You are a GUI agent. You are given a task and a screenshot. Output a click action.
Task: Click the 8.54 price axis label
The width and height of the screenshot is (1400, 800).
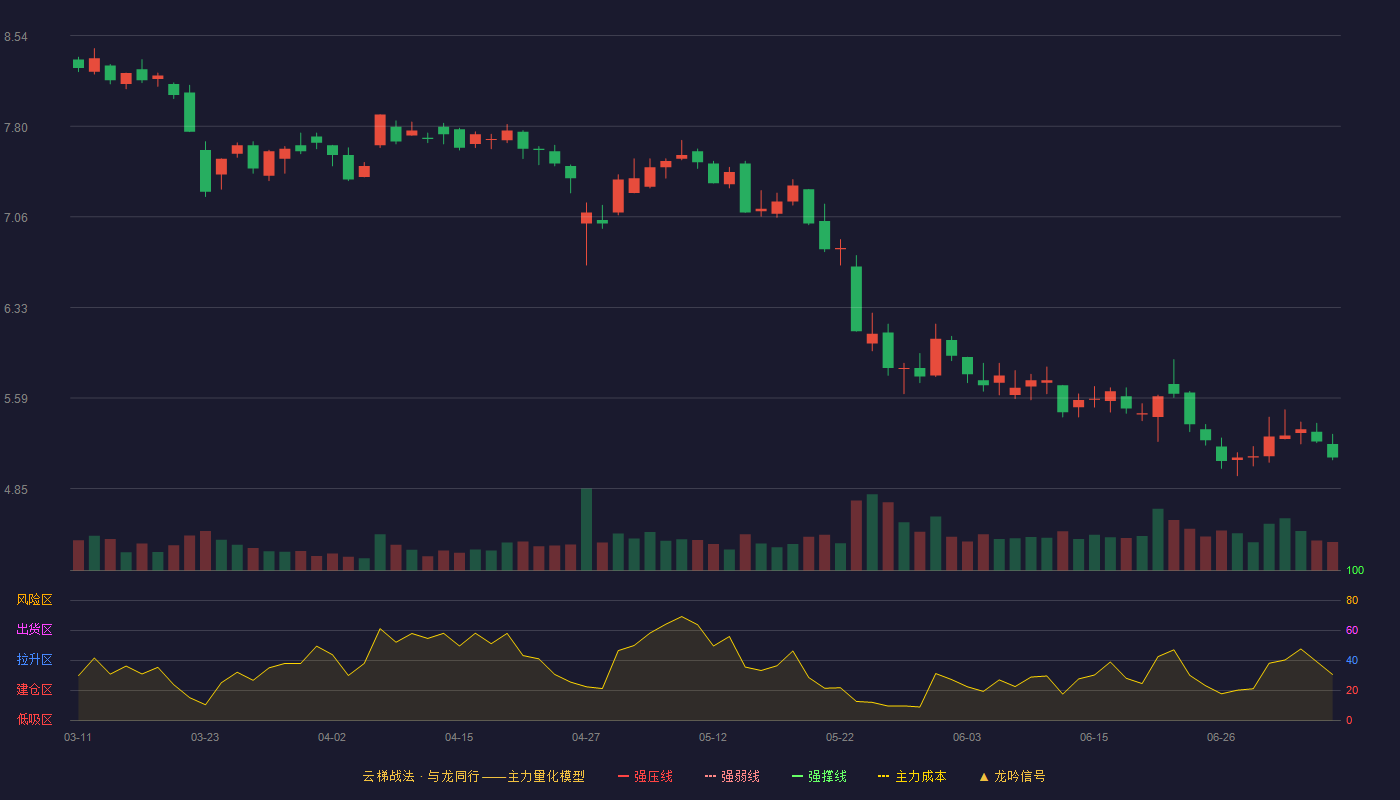(x=15, y=37)
